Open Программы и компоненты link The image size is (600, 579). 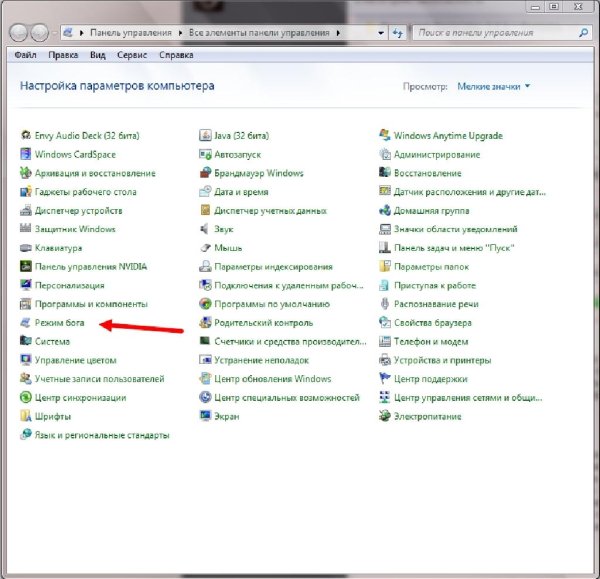91,304
